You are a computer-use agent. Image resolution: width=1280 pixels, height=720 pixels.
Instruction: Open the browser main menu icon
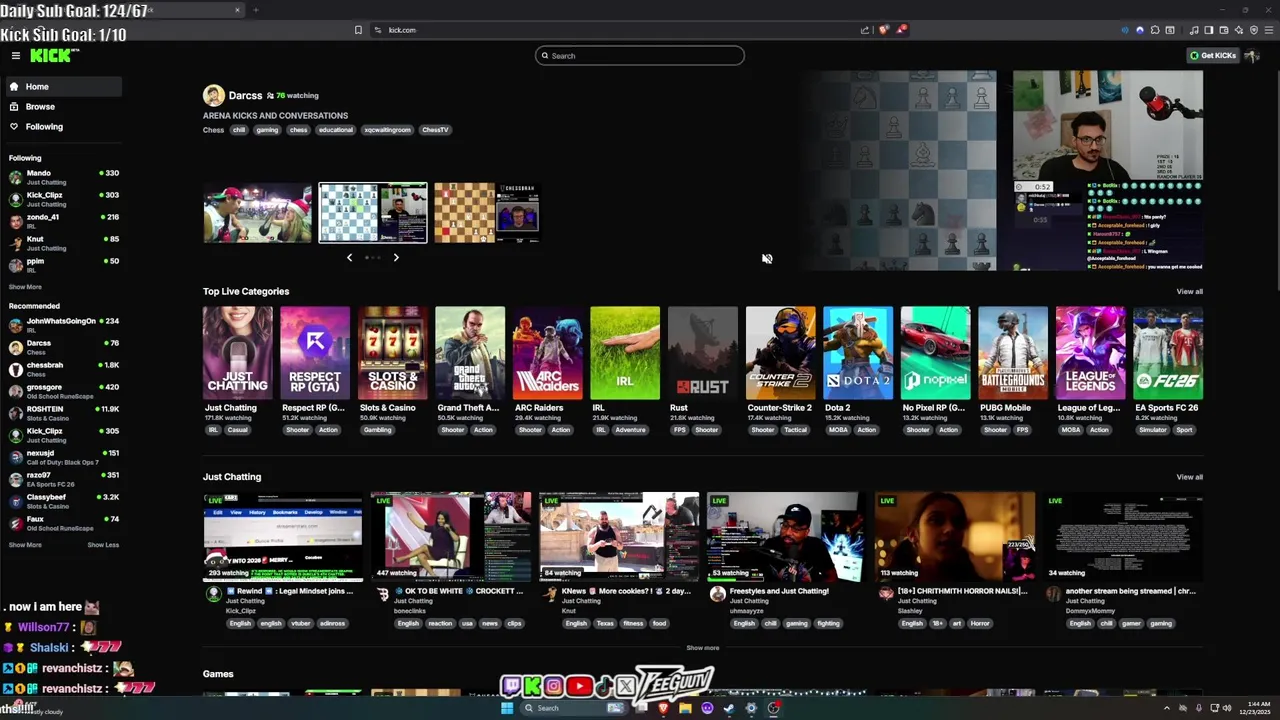(1267, 30)
